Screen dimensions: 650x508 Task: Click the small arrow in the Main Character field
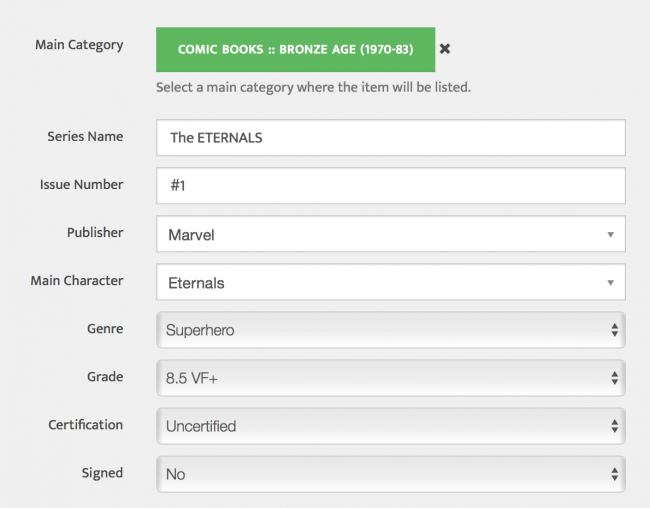click(610, 283)
